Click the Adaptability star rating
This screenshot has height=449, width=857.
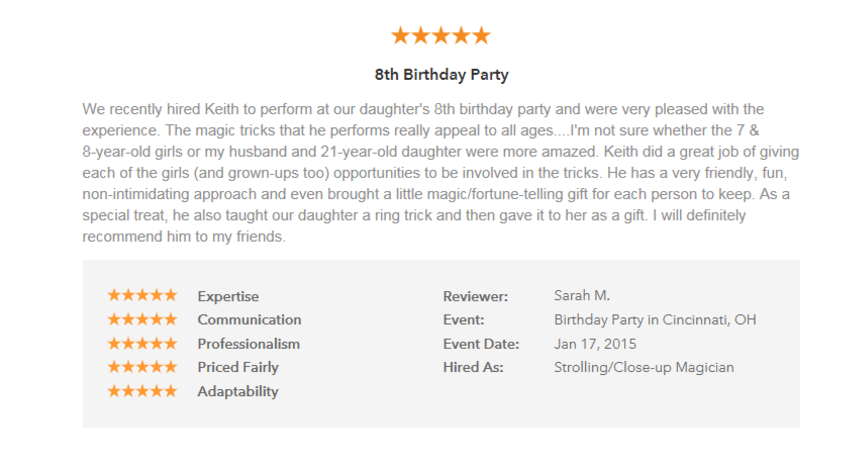(142, 391)
